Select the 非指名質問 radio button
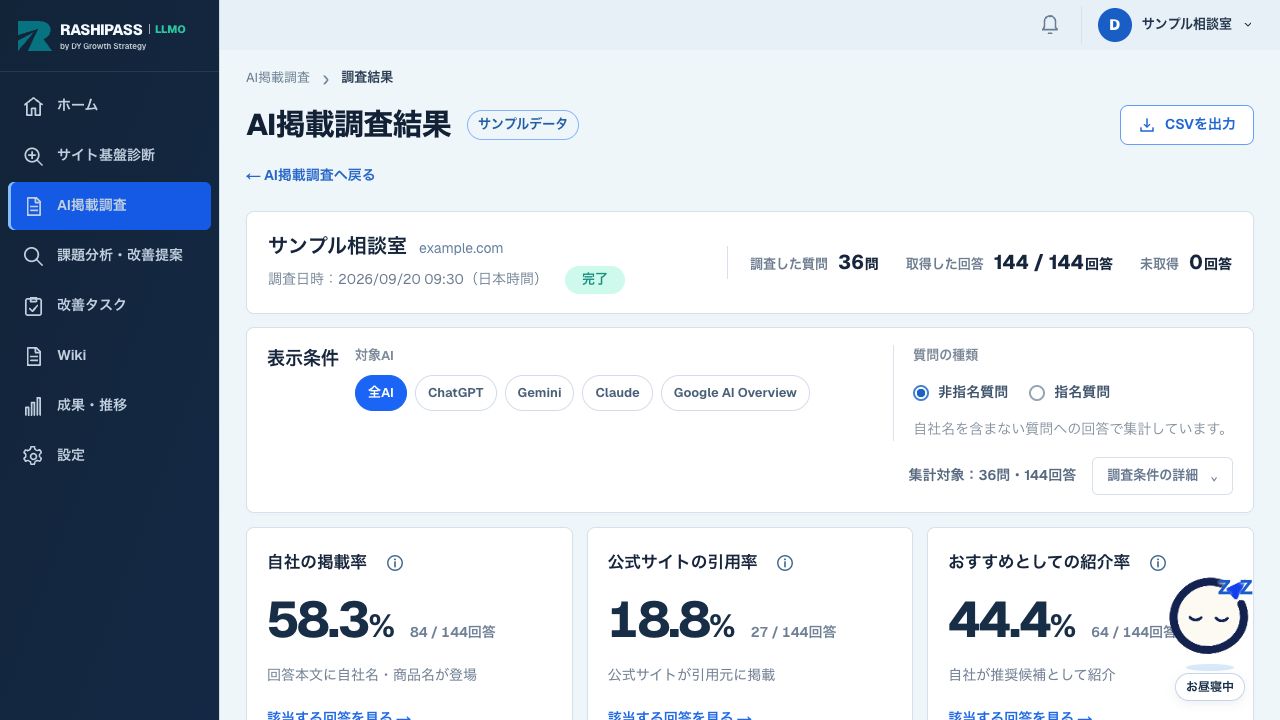Viewport: 1280px width, 720px height. coord(921,393)
